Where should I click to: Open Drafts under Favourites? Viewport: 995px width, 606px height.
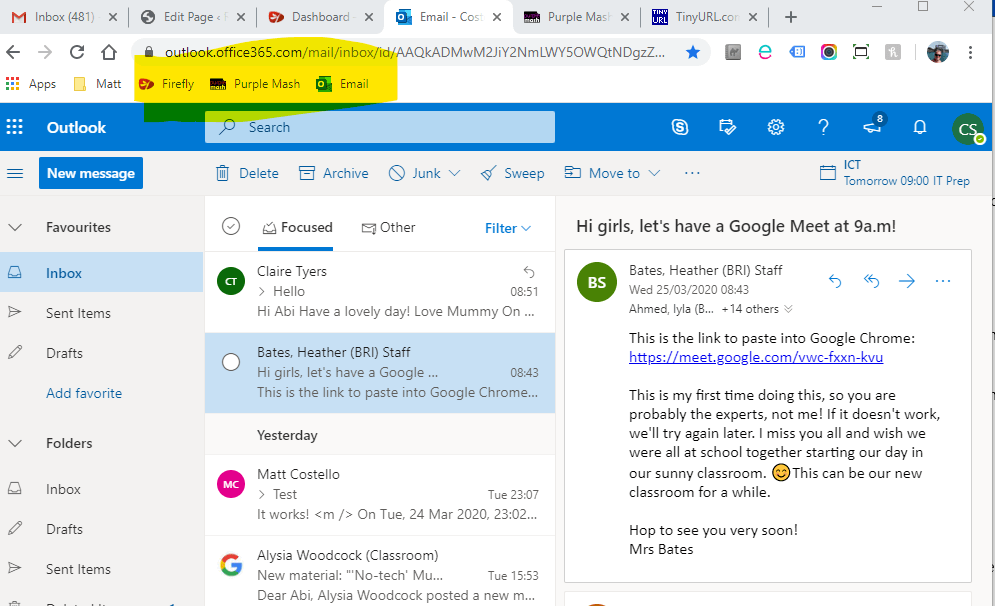click(x=102, y=353)
